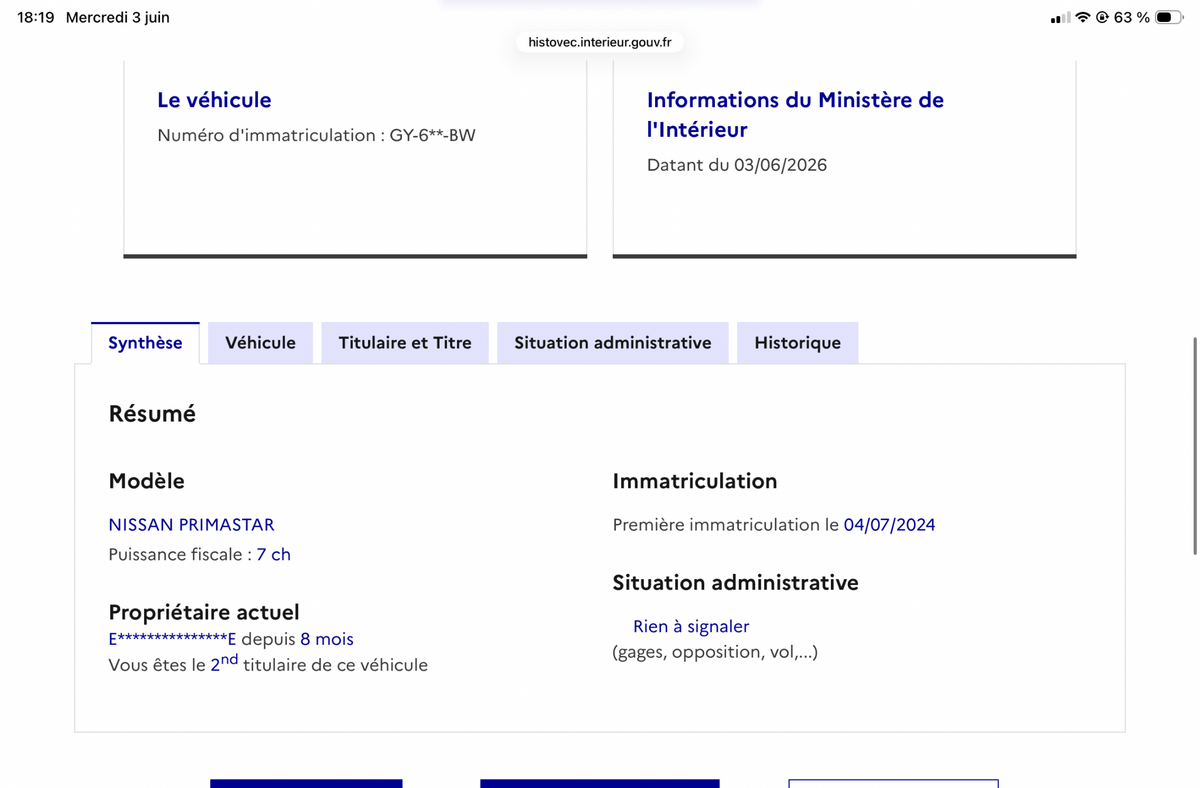This screenshot has width=1200, height=788.
Task: Click the 04/07/2024 first registration date
Action: pos(889,524)
